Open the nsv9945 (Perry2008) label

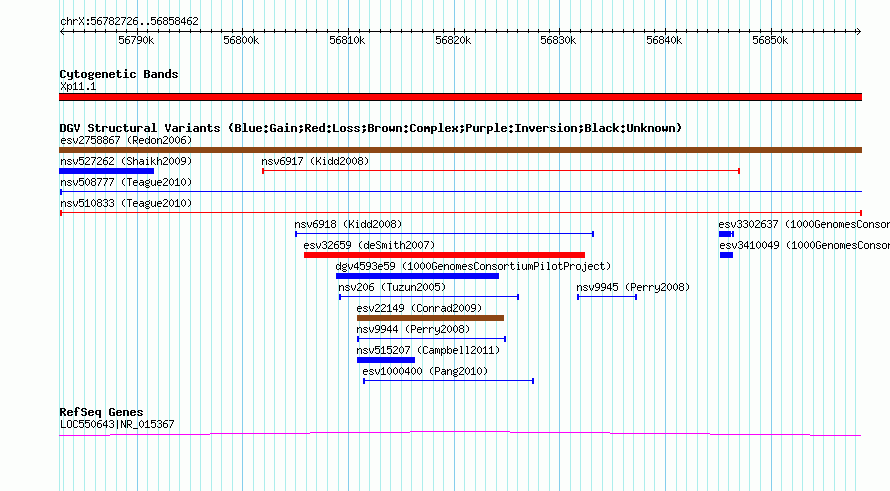point(633,287)
